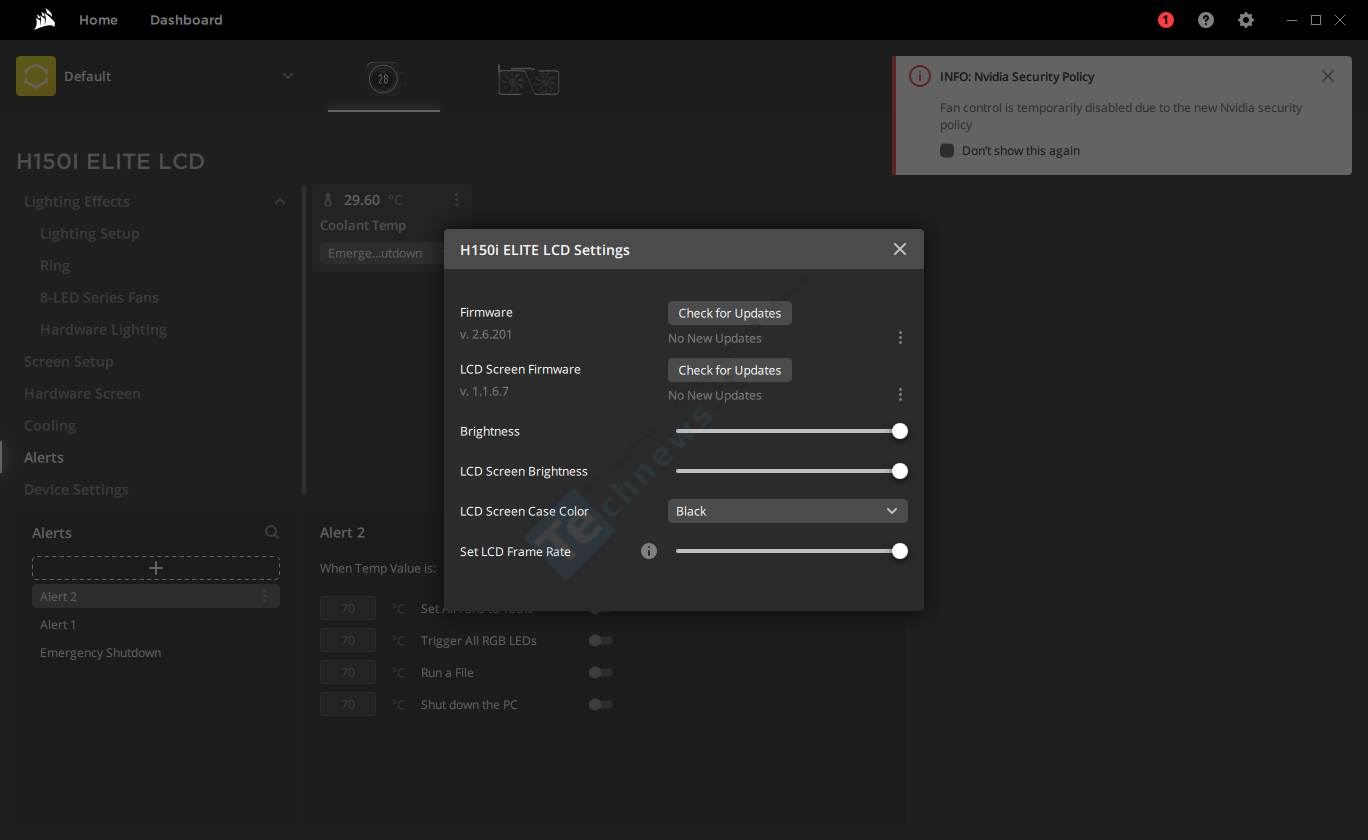Open LCD Screen Firmware more options menu
This screenshot has height=840, width=1368.
coord(900,395)
